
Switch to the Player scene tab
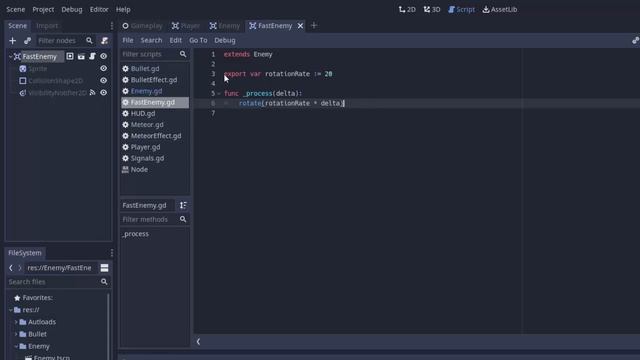click(x=186, y=26)
